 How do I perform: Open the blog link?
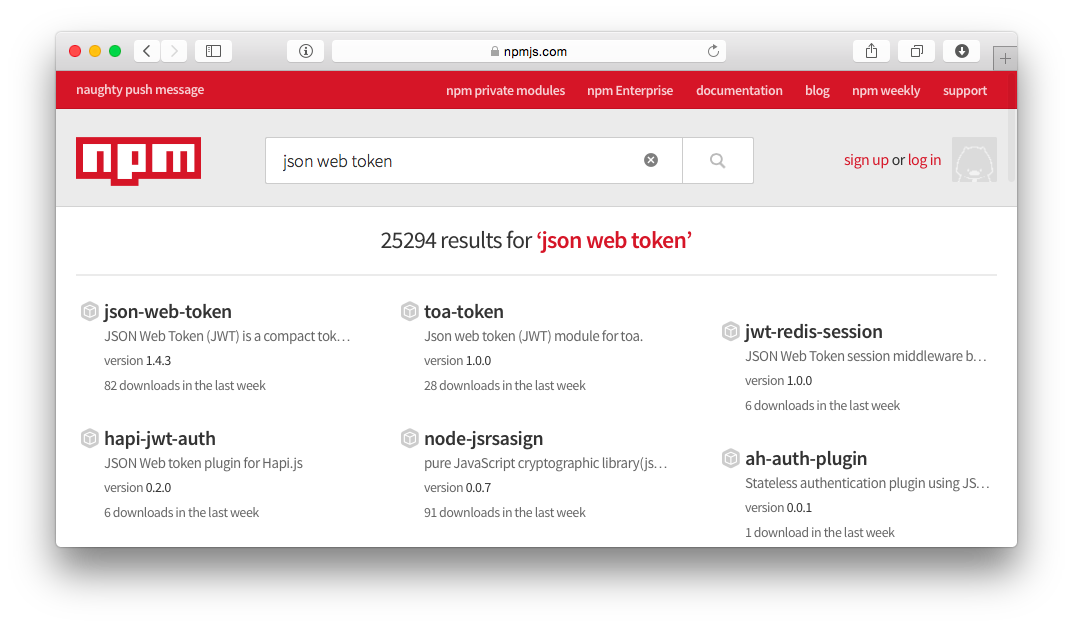coord(817,90)
